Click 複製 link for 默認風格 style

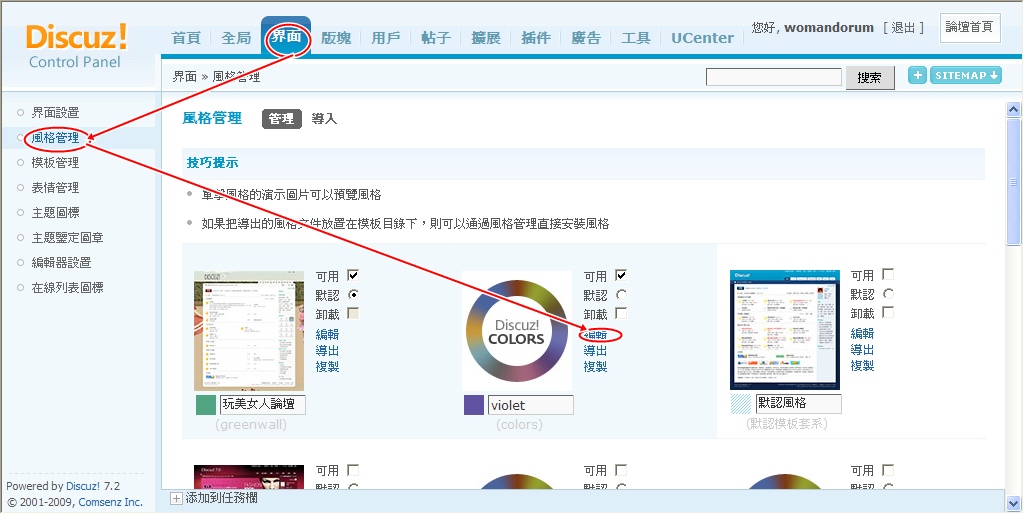pyautogui.click(x=862, y=366)
